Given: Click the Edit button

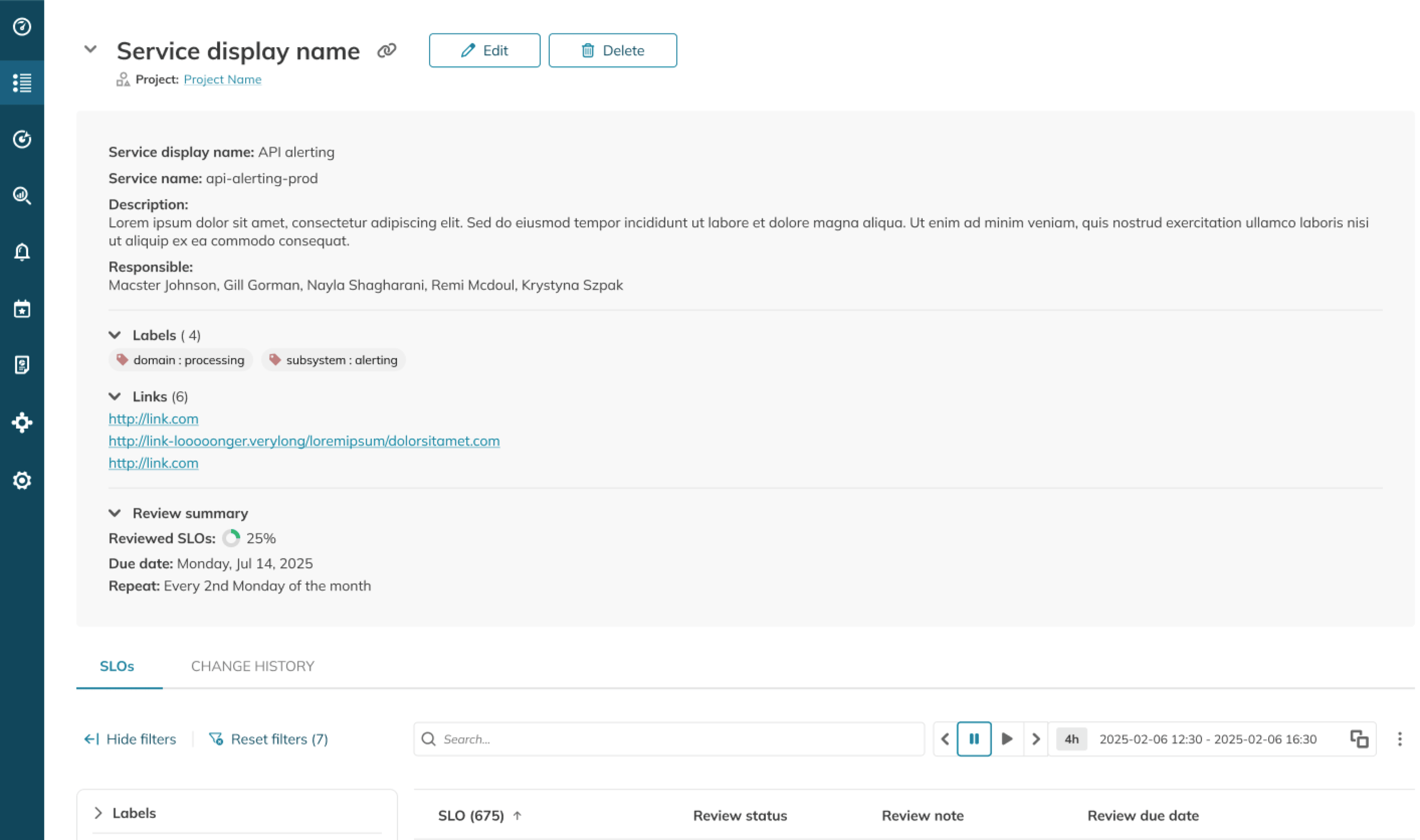Looking at the screenshot, I should (x=484, y=51).
